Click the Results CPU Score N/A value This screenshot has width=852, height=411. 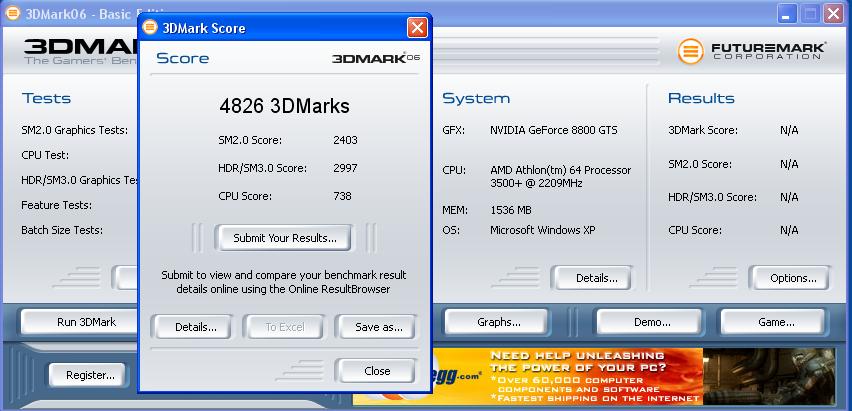(x=789, y=230)
